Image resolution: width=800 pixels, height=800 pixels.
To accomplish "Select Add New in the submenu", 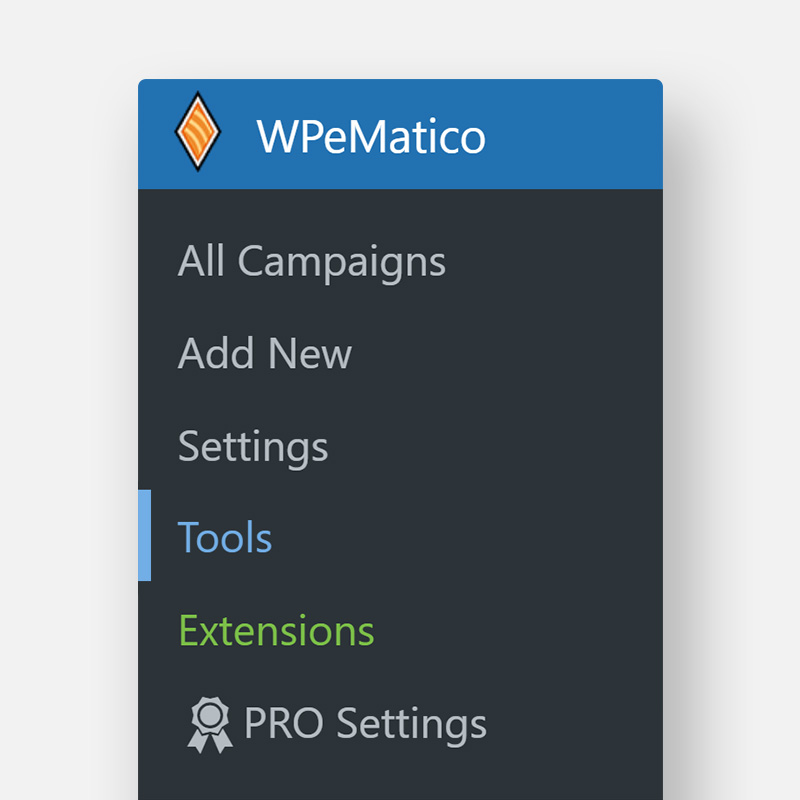I will point(265,354).
